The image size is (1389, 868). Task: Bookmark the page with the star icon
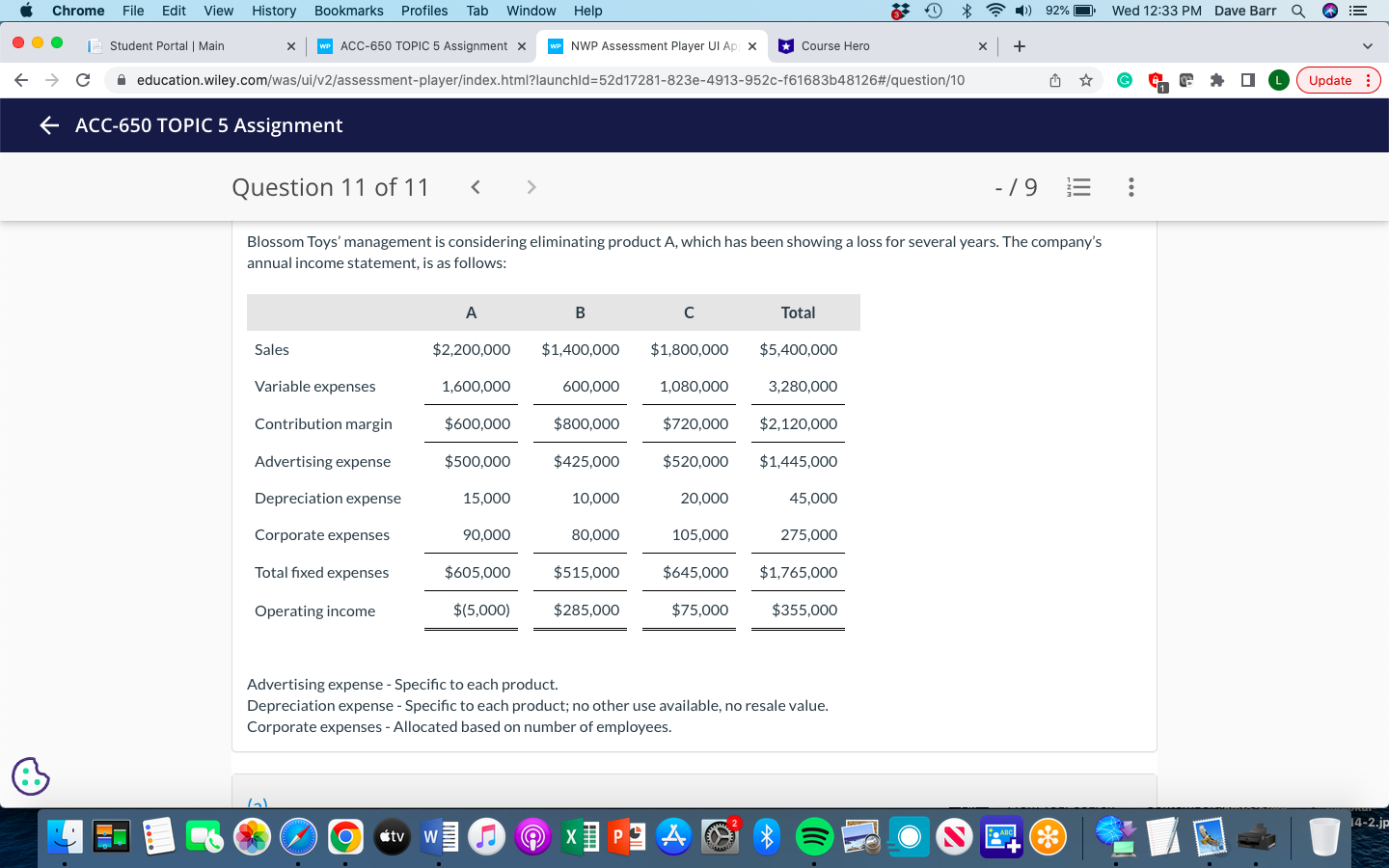coord(1086,80)
